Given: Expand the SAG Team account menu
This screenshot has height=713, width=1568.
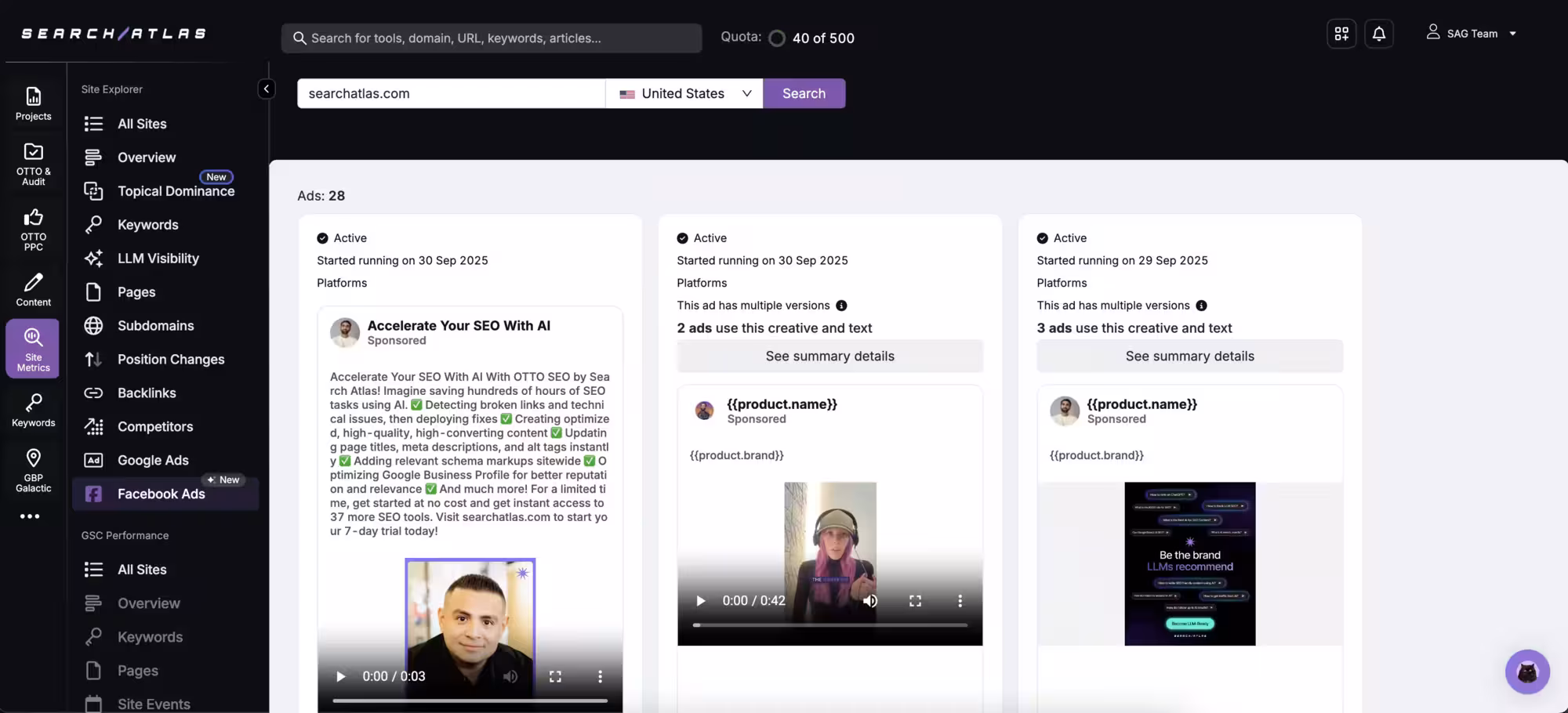Looking at the screenshot, I should (1472, 34).
